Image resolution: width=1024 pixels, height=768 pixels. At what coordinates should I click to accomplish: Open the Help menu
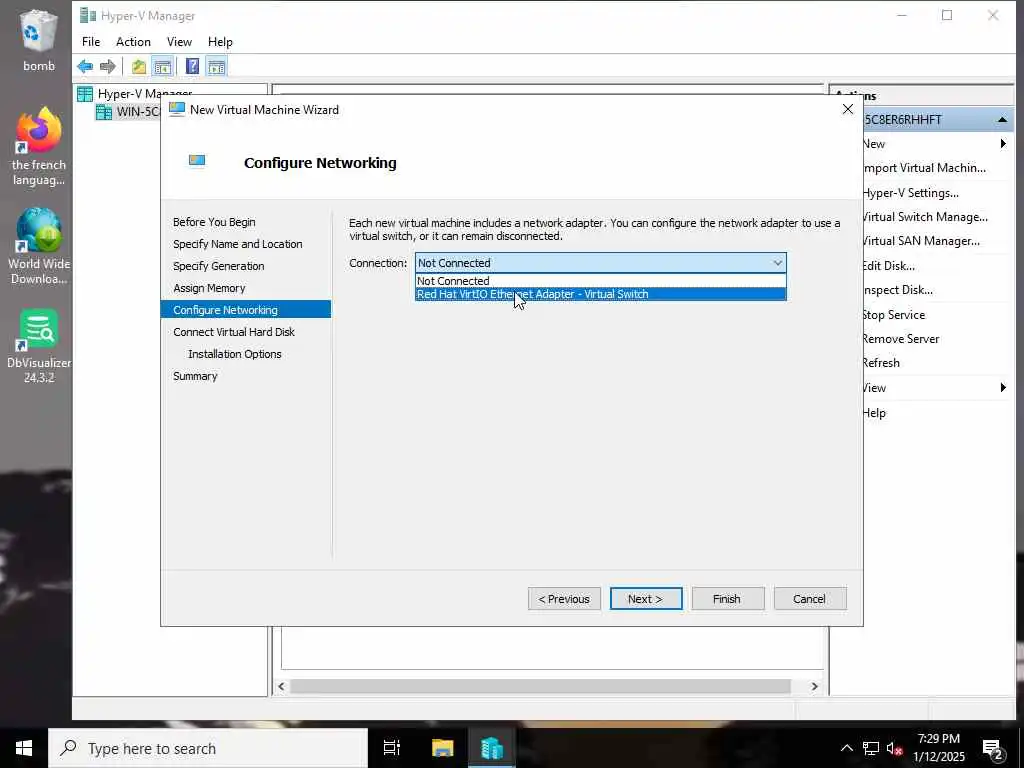220,42
